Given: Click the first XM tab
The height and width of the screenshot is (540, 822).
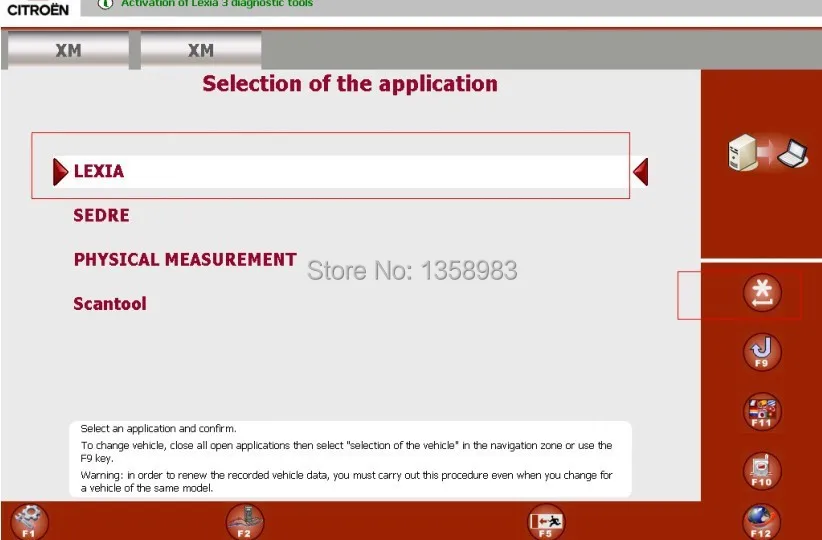Looking at the screenshot, I should [x=68, y=50].
